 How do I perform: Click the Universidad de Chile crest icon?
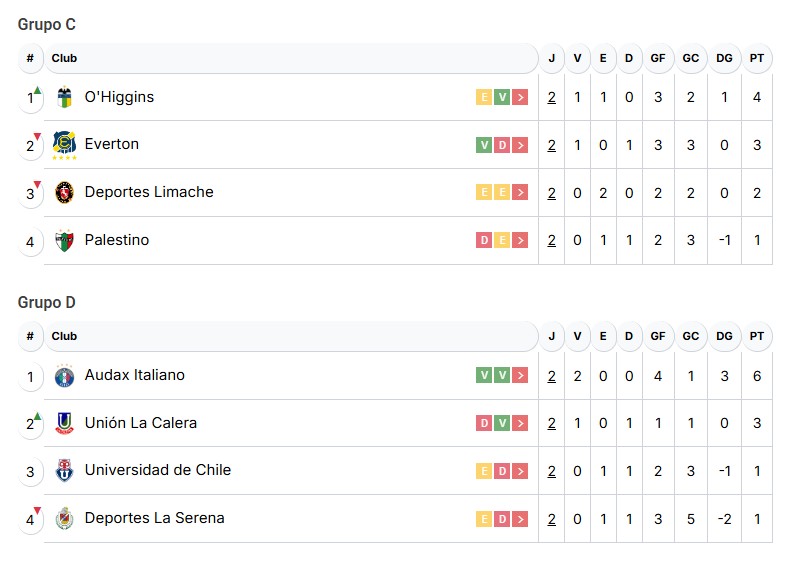click(x=65, y=471)
